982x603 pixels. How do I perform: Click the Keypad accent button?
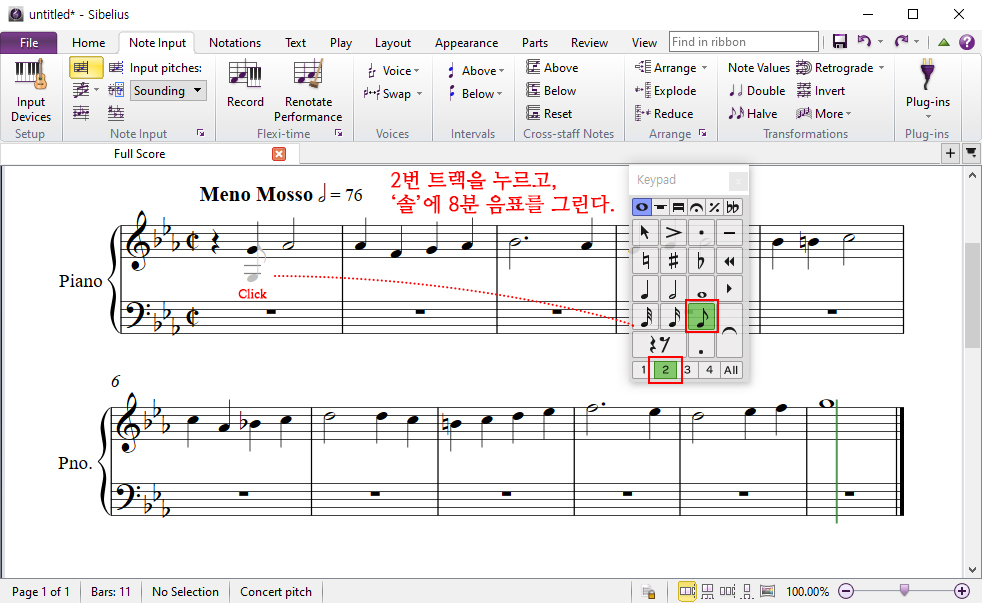(673, 233)
